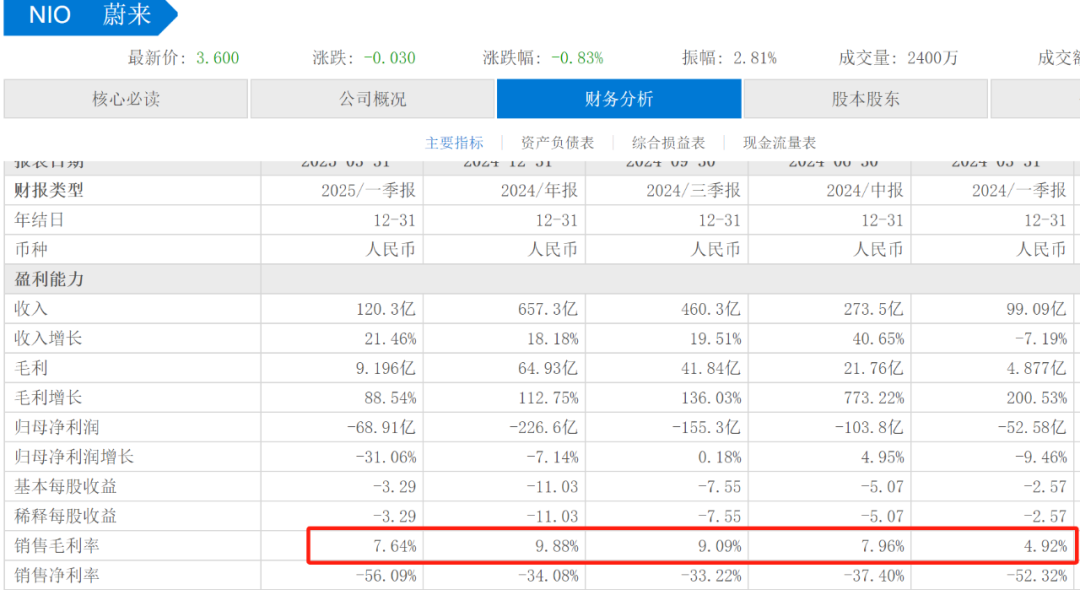The image size is (1080, 590).
Task: Switch to the 公司概况 tab
Action: point(372,99)
